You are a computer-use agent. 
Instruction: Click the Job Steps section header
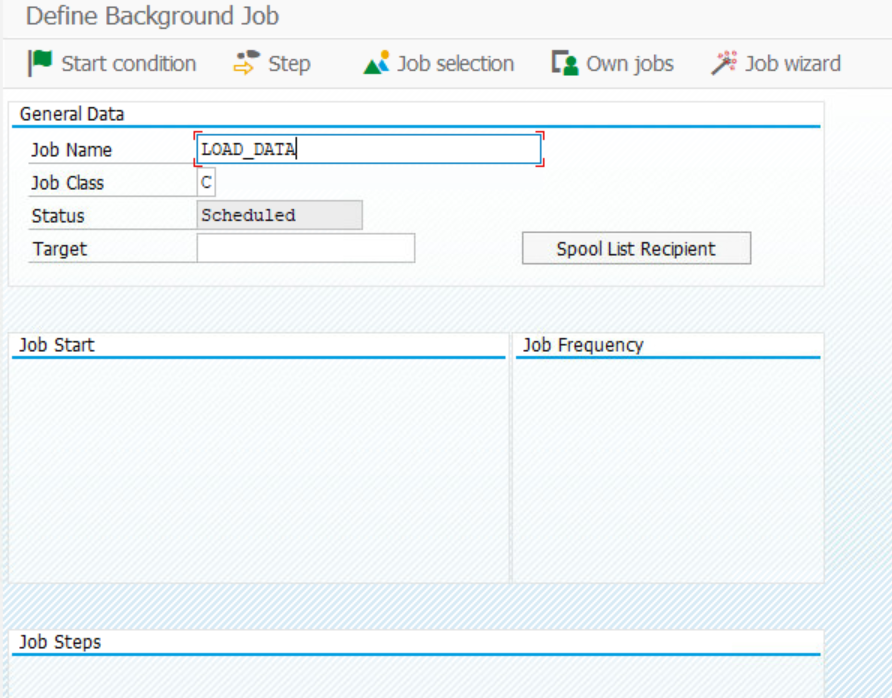60,642
